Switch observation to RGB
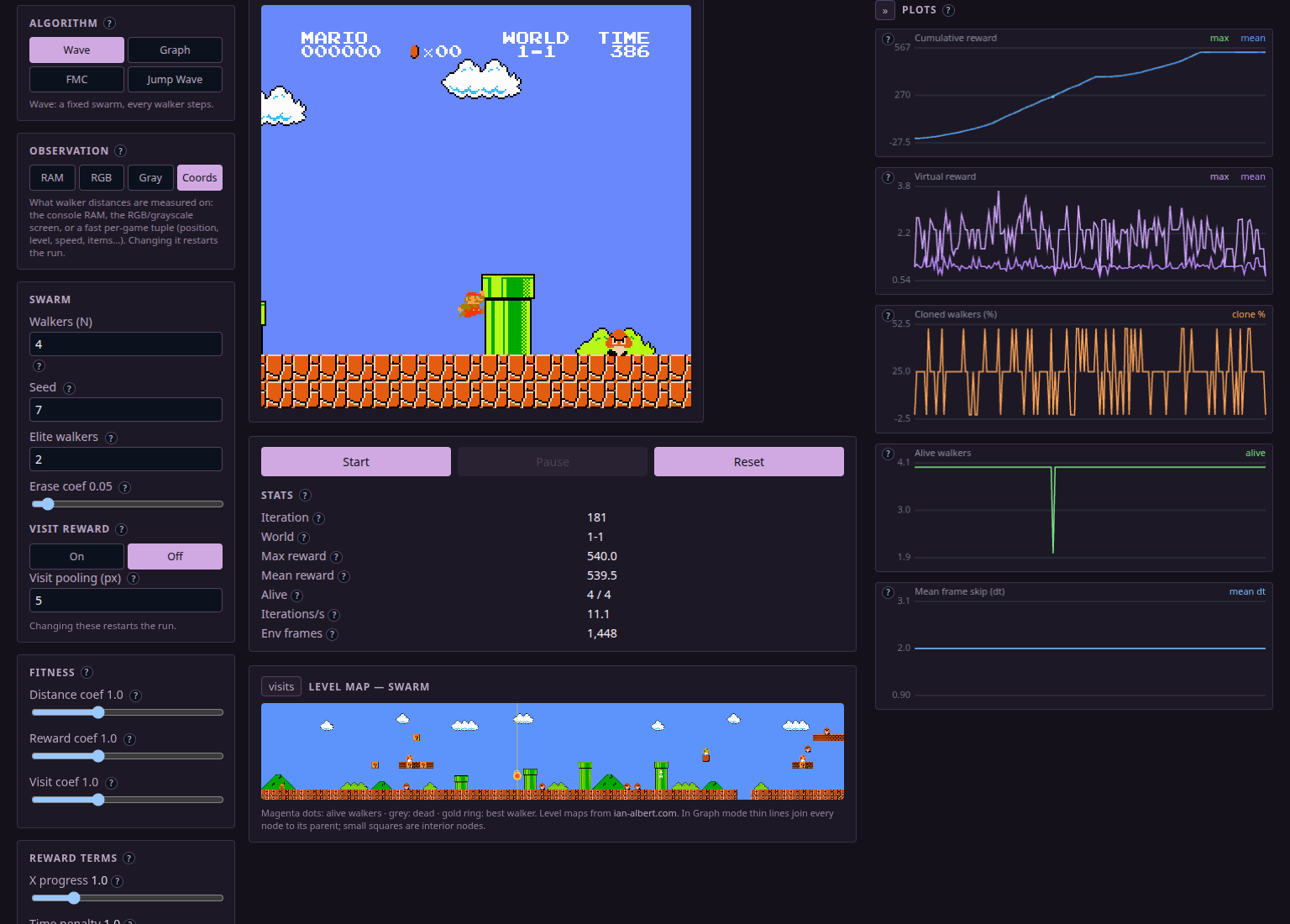This screenshot has width=1290, height=924. pos(101,178)
